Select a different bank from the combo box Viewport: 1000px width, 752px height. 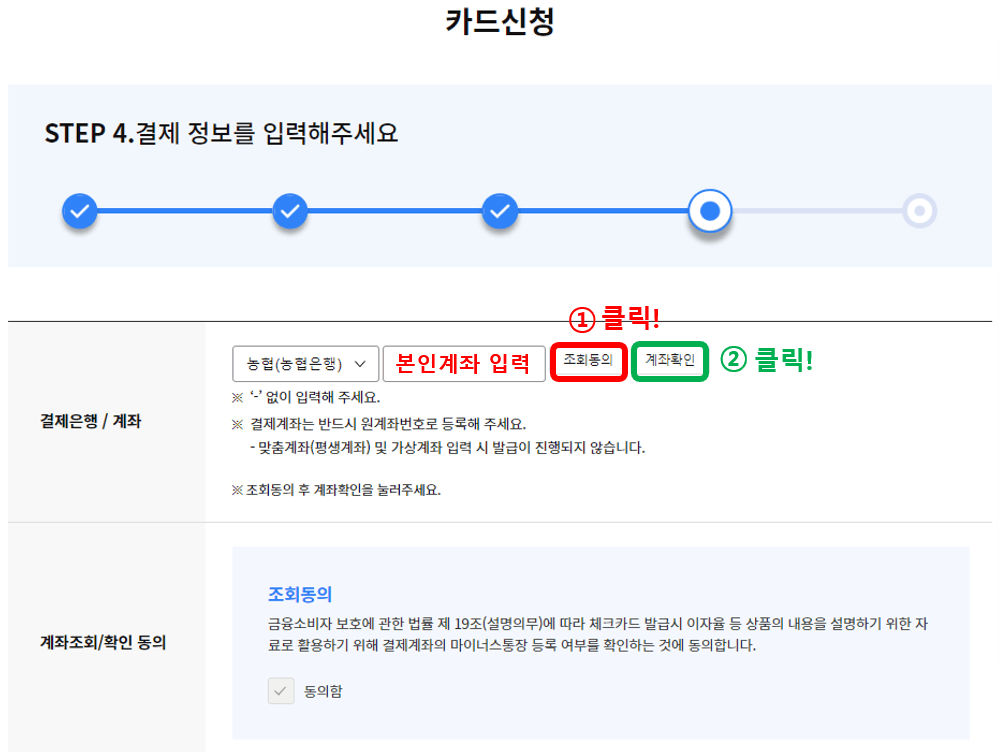pos(303,363)
